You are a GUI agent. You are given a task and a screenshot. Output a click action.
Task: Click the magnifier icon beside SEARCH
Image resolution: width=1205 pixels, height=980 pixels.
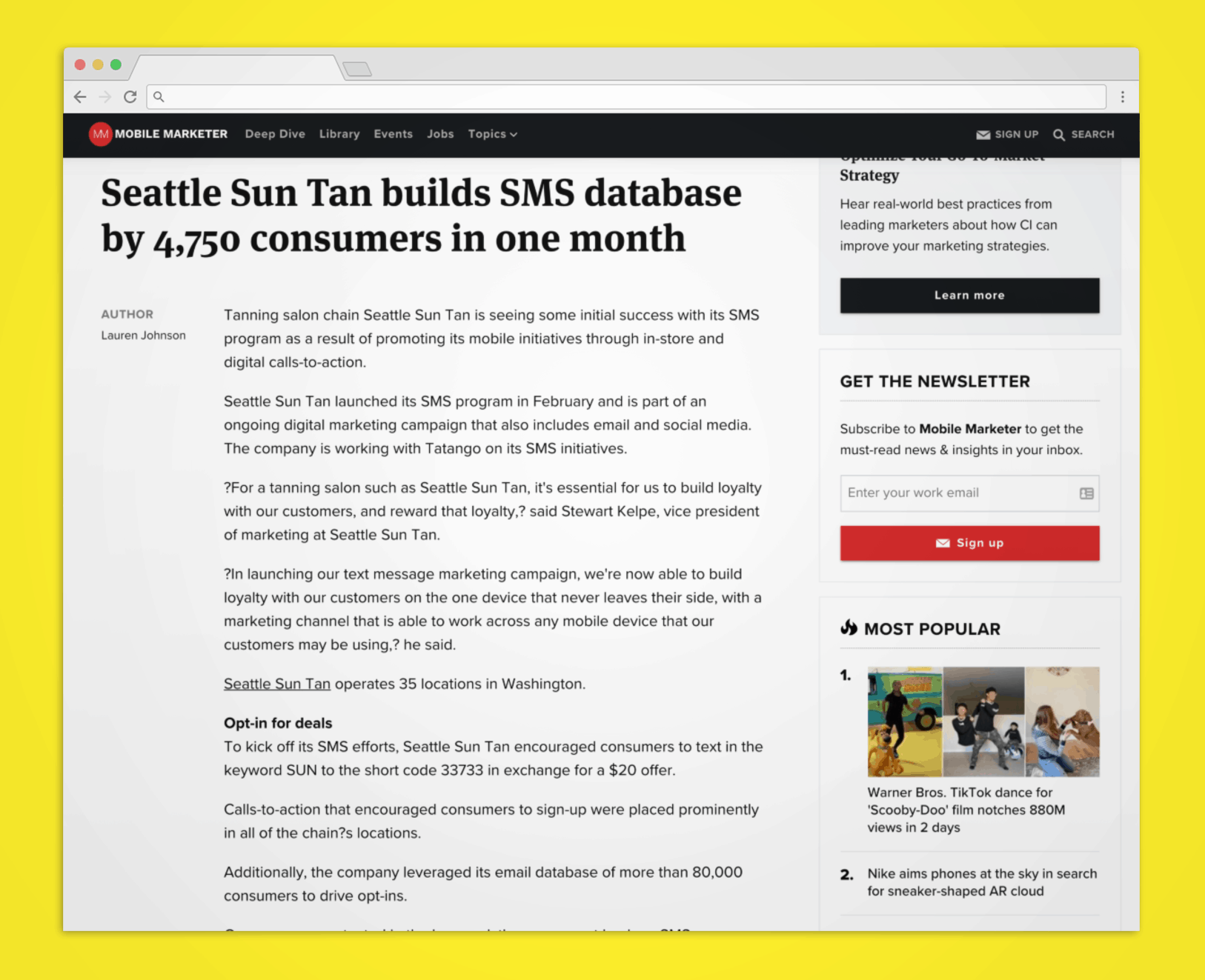1059,135
